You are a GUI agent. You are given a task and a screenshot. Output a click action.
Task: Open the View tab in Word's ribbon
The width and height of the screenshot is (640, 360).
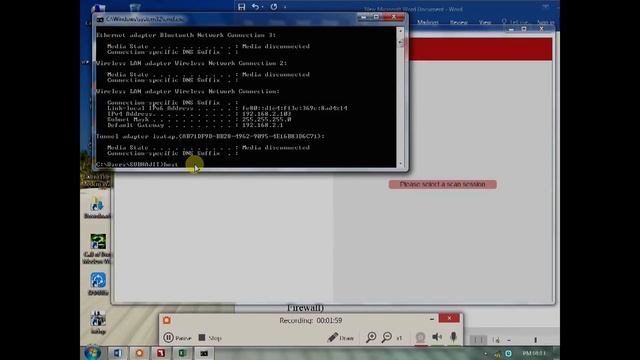coord(485,22)
